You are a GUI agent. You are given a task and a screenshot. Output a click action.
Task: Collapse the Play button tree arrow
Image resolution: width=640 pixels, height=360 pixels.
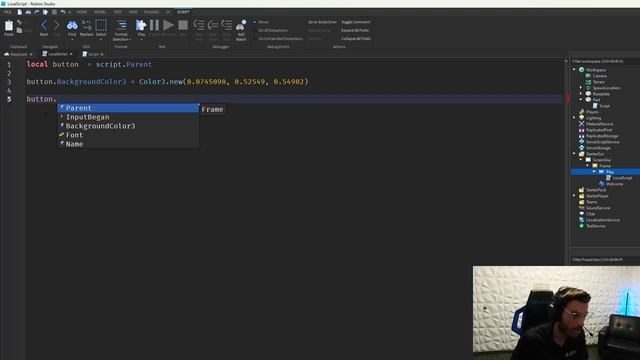[594, 172]
